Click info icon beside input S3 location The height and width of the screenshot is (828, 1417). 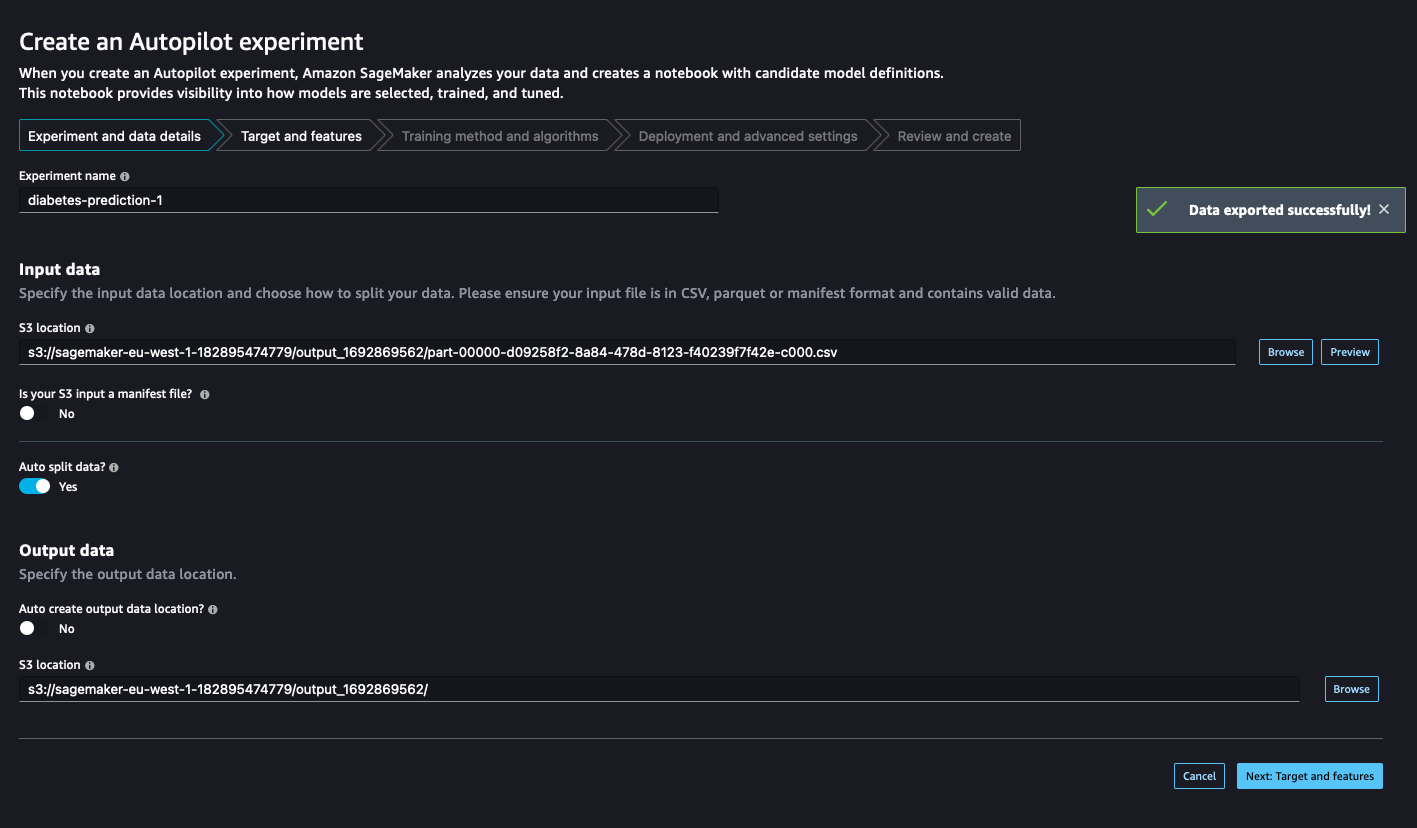click(90, 328)
